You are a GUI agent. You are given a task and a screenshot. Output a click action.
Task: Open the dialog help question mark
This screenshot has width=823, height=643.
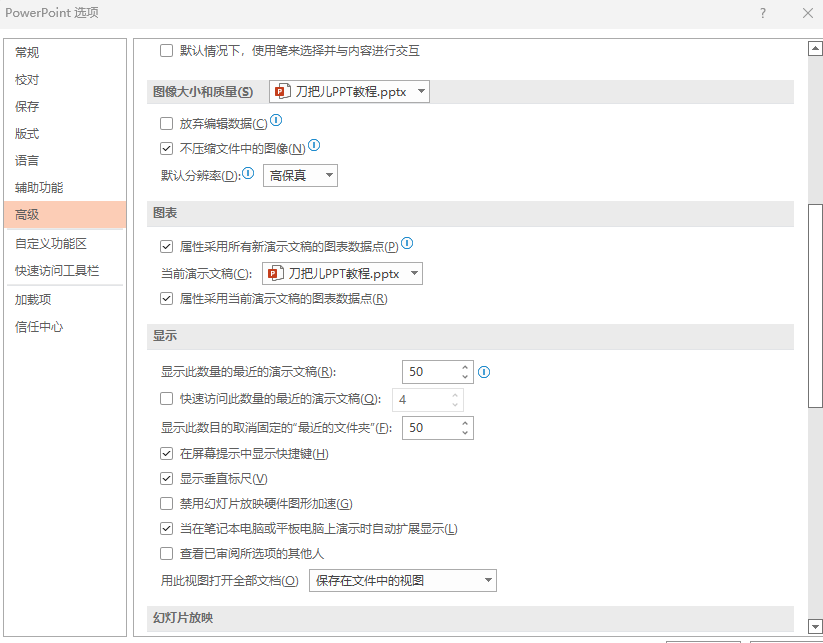[763, 13]
